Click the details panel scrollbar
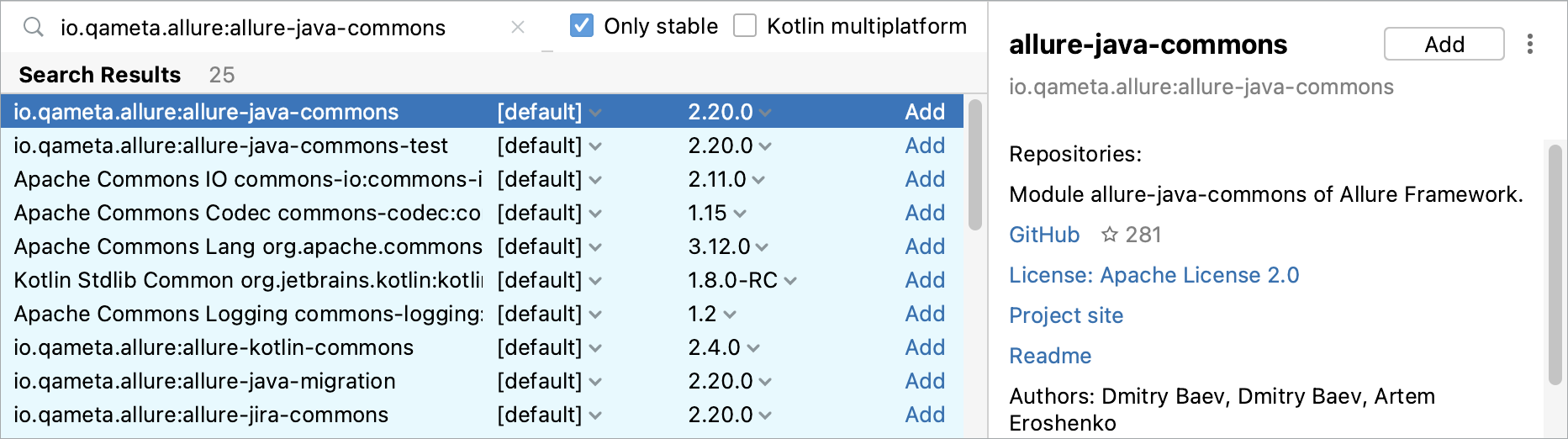 [1555, 265]
